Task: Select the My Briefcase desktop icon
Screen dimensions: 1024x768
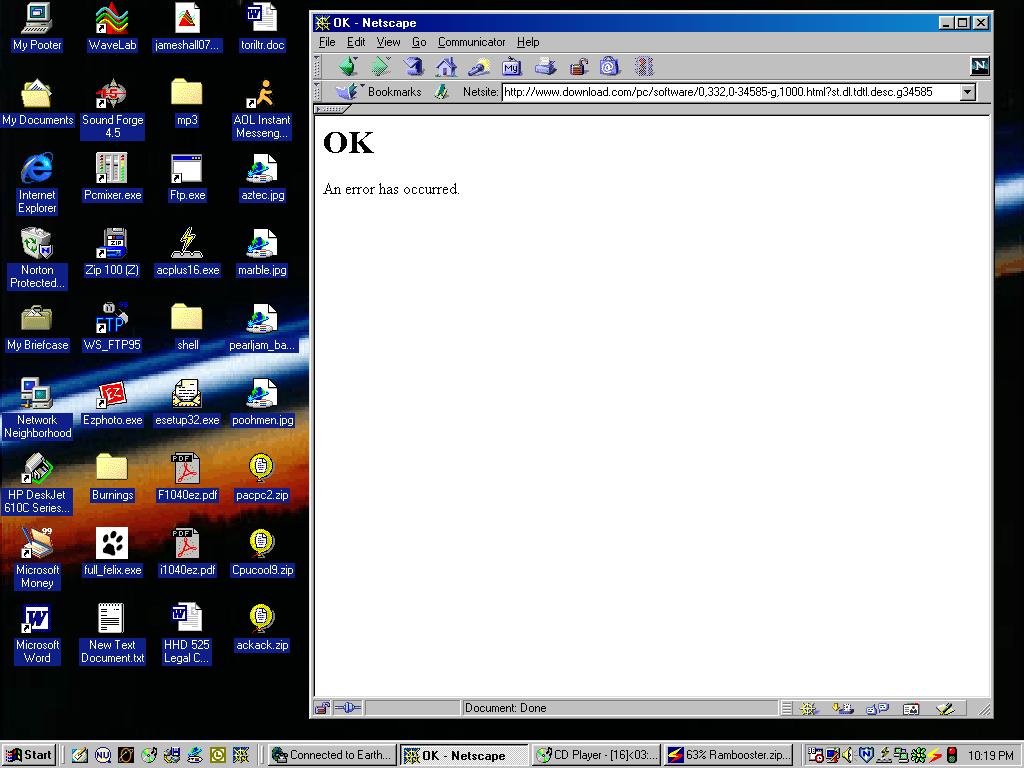Action: pyautogui.click(x=37, y=327)
